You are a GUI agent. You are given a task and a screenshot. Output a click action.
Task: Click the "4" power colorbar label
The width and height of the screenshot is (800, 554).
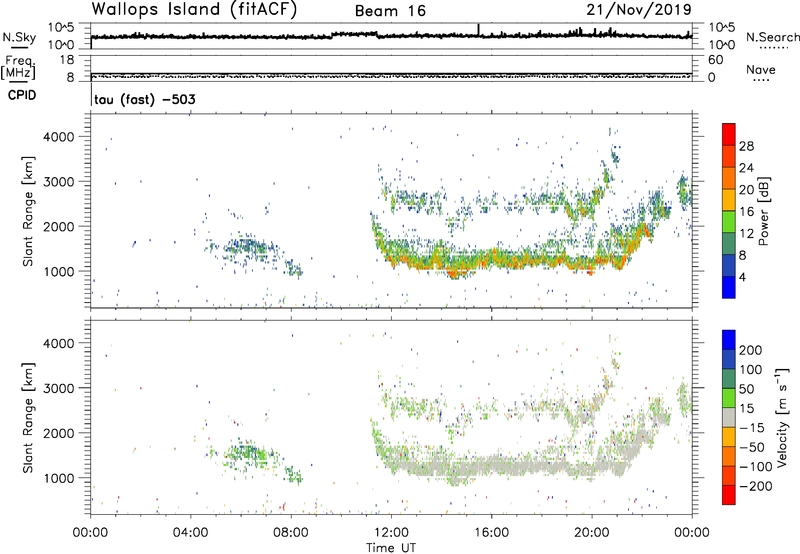point(743,277)
